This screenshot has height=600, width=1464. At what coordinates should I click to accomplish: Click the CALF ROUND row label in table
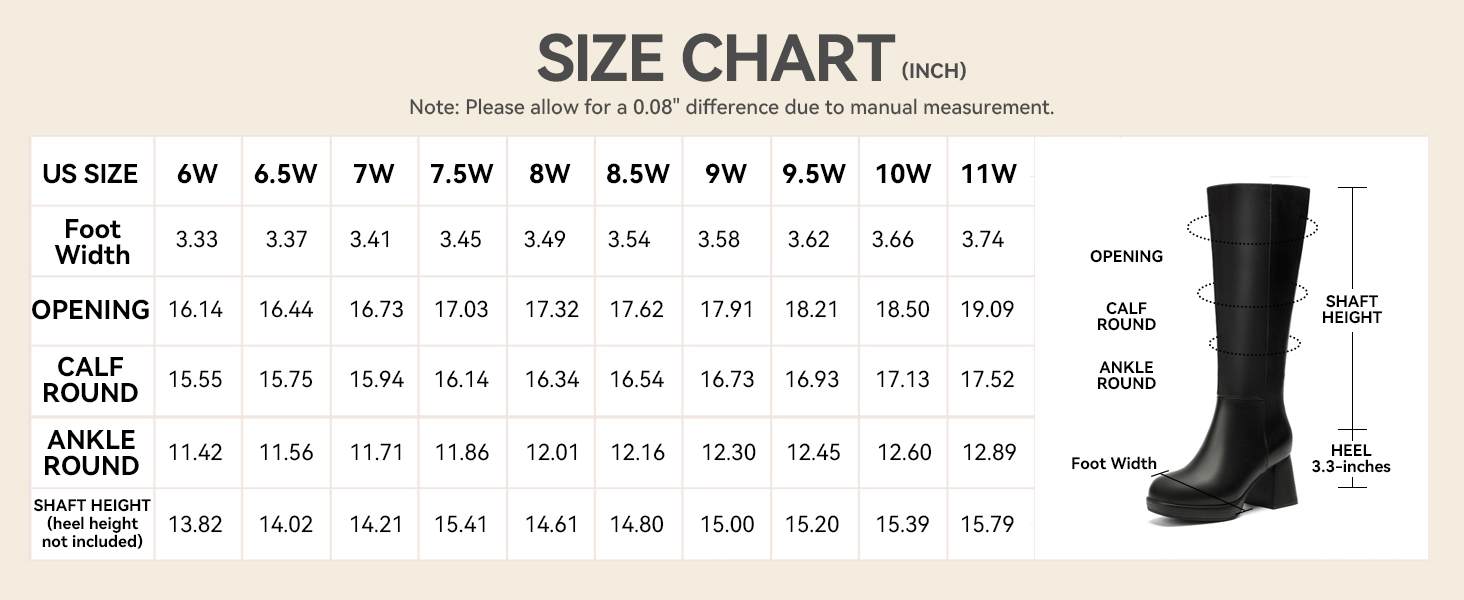click(x=91, y=380)
